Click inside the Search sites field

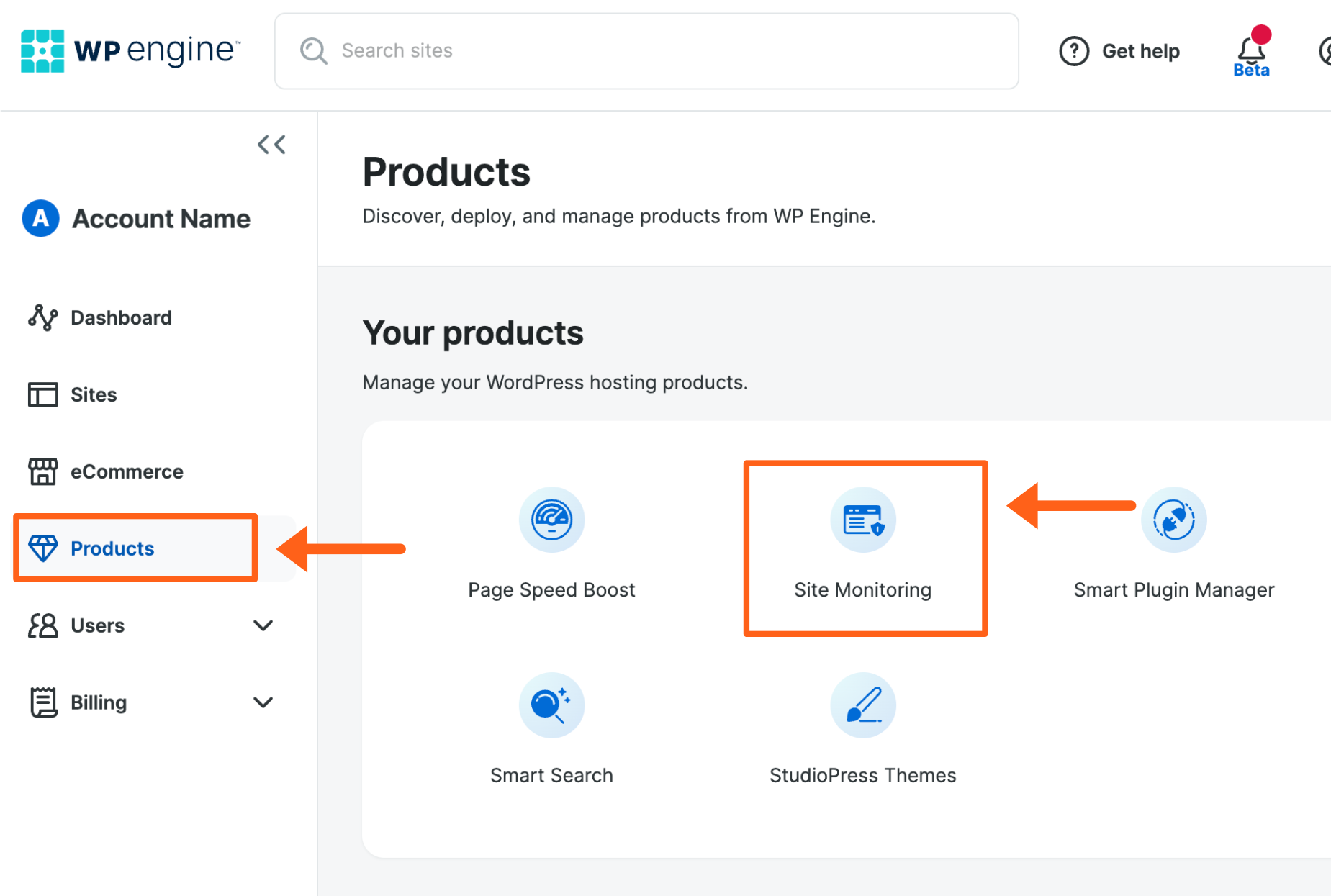click(x=504, y=50)
